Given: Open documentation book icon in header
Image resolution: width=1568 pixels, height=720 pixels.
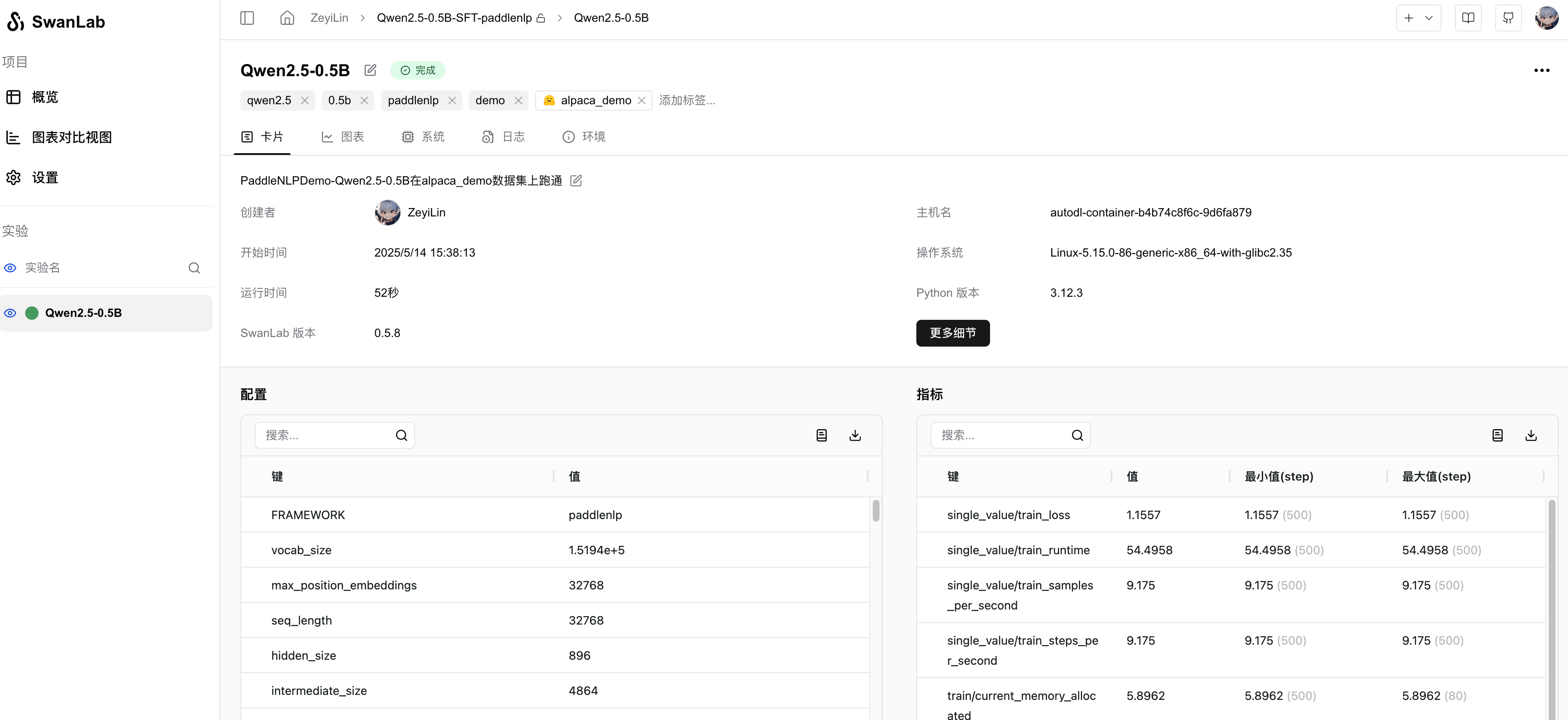Looking at the screenshot, I should (1467, 18).
